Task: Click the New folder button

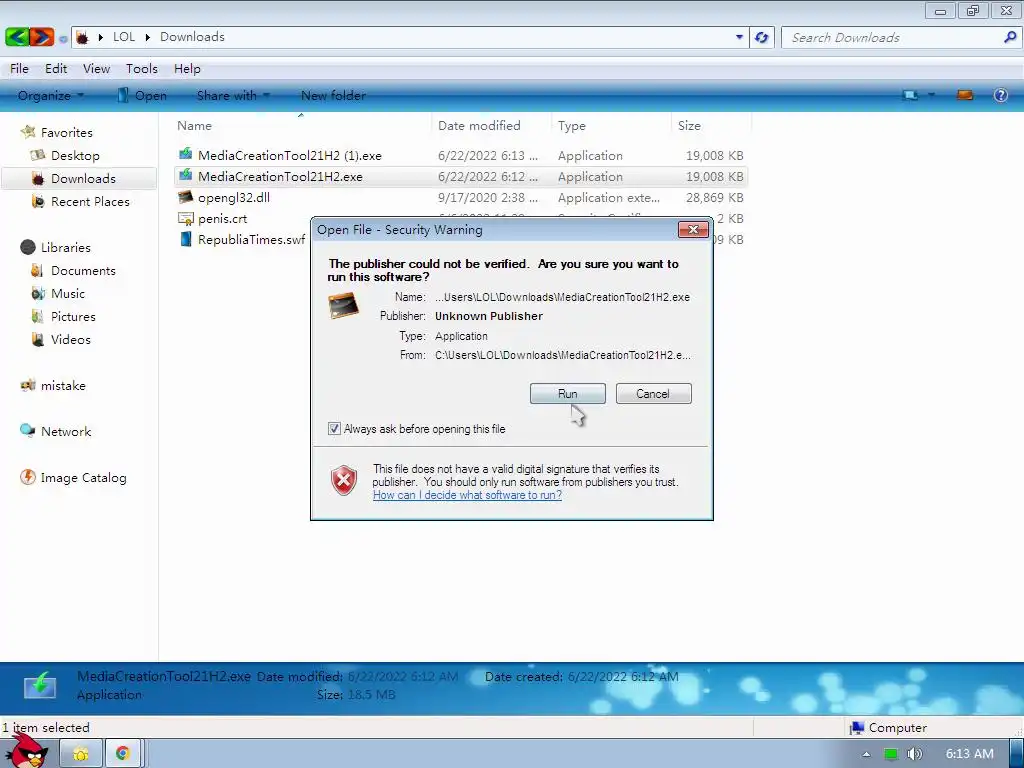Action: pyautogui.click(x=333, y=95)
